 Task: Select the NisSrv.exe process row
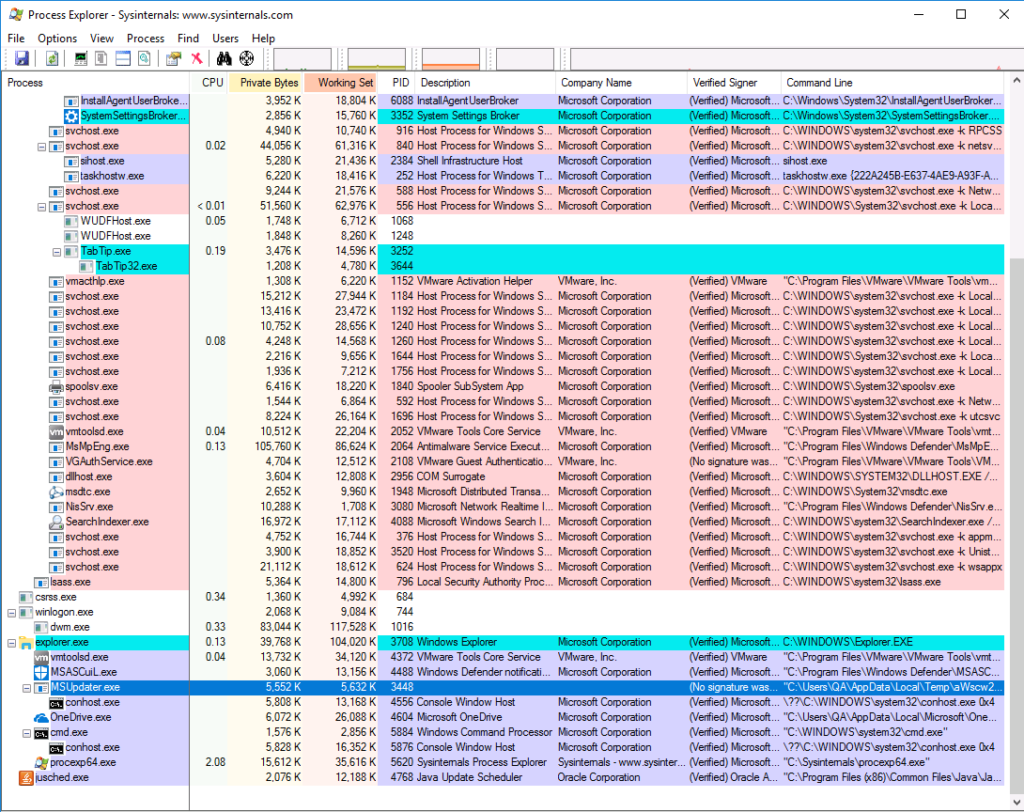coord(503,507)
